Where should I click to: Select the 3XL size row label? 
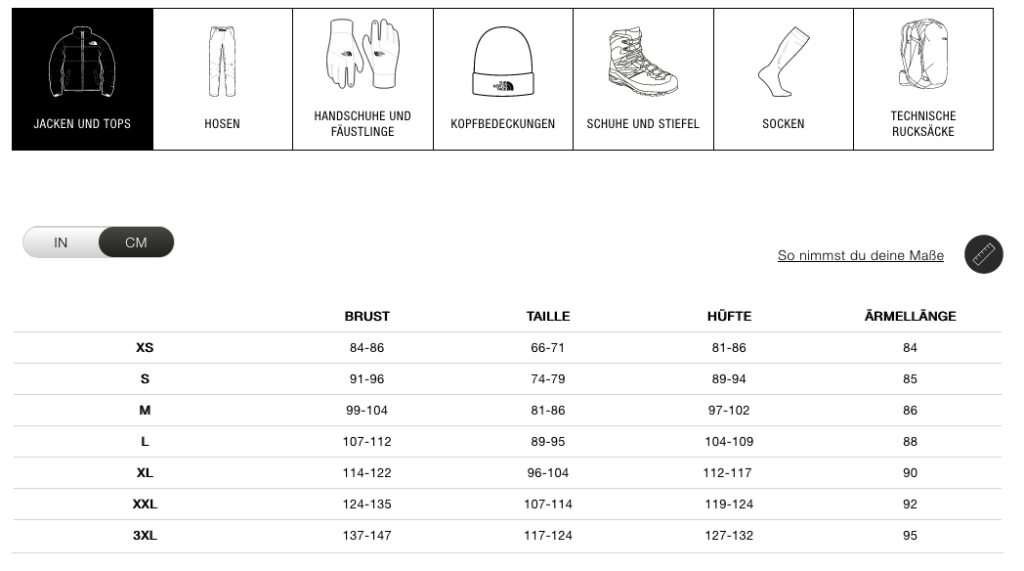pyautogui.click(x=144, y=536)
